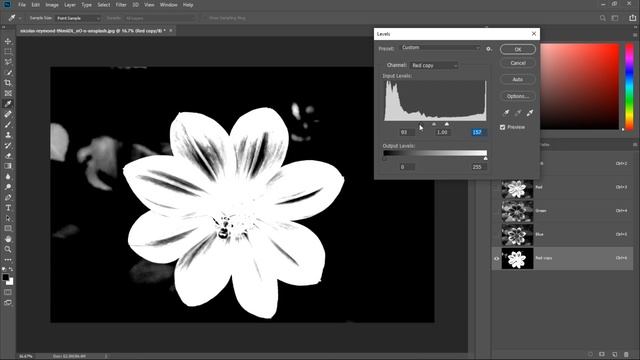
Task: Select the Brush tool
Action: pos(8,124)
